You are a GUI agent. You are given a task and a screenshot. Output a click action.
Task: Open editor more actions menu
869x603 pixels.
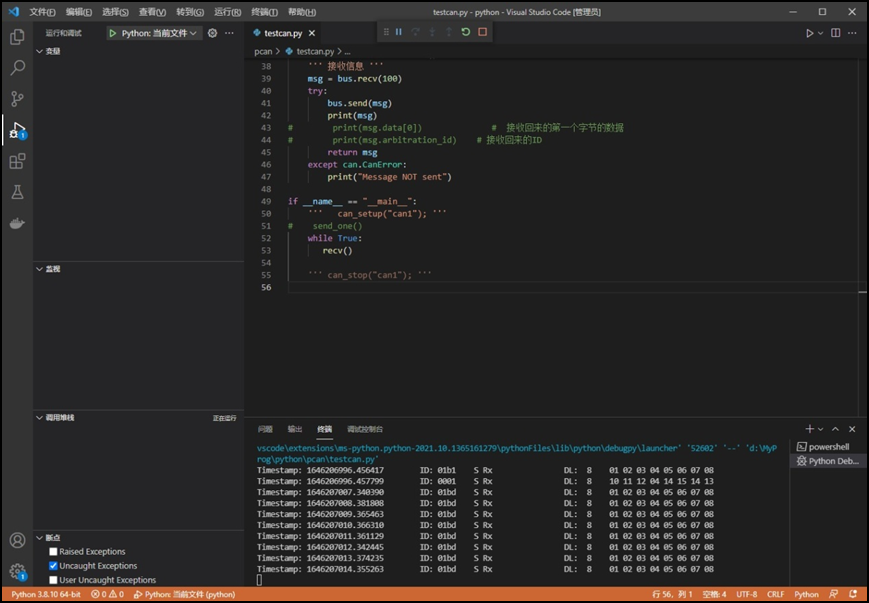point(852,33)
